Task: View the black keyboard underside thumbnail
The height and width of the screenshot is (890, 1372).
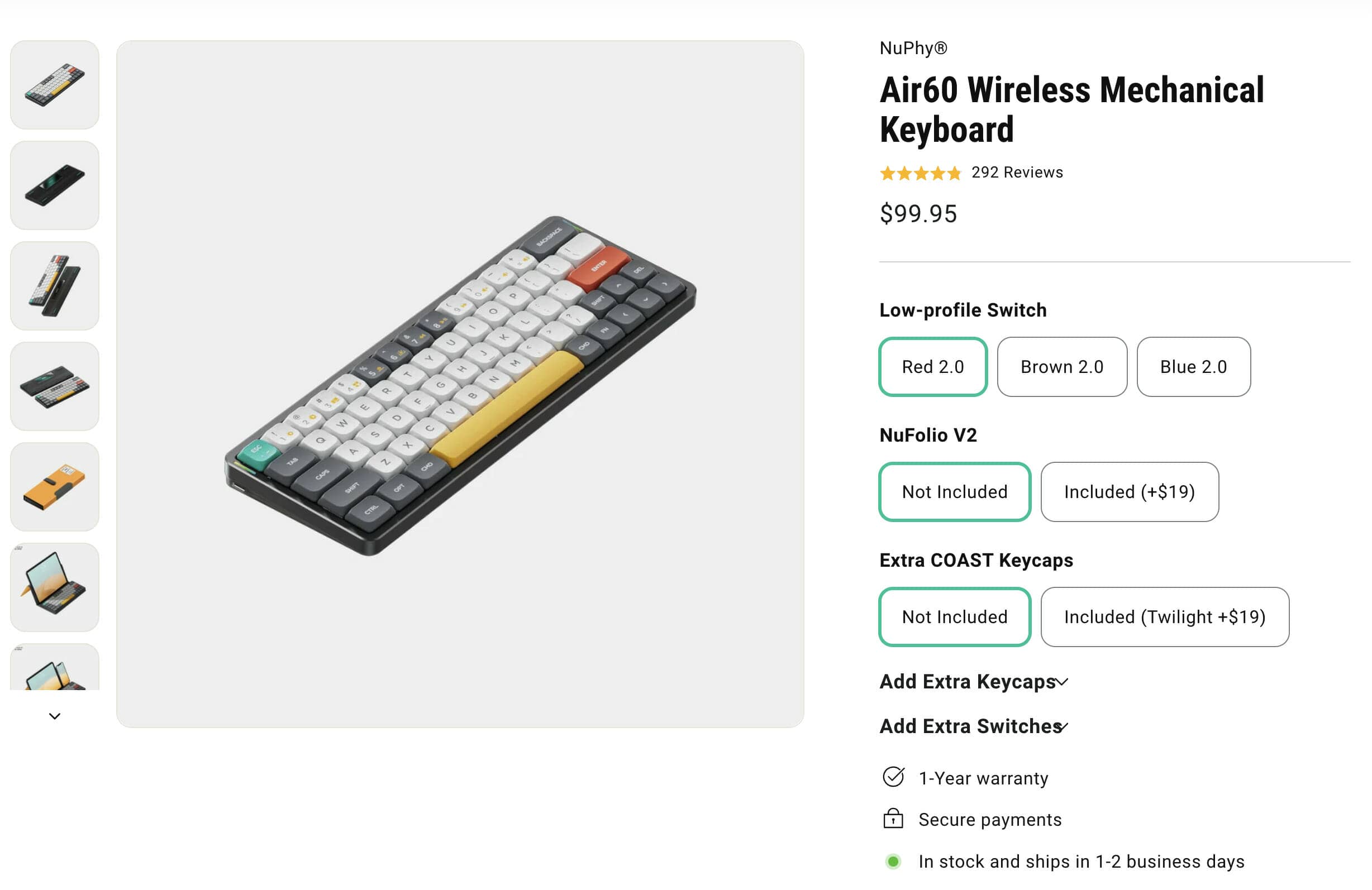Action: [x=55, y=185]
